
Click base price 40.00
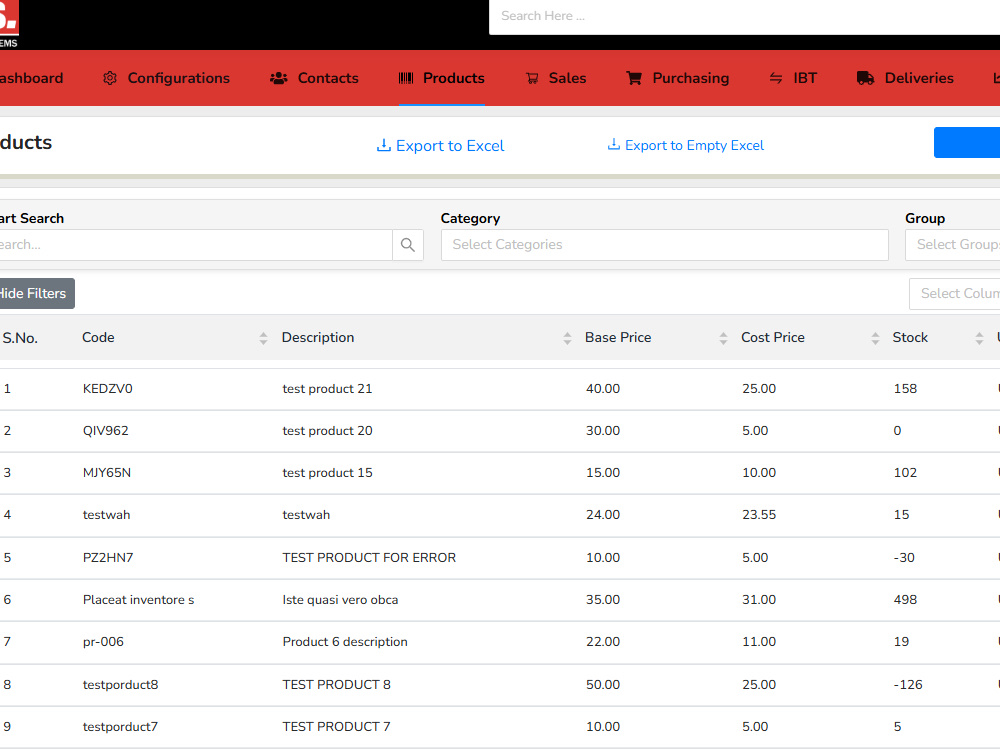point(603,388)
